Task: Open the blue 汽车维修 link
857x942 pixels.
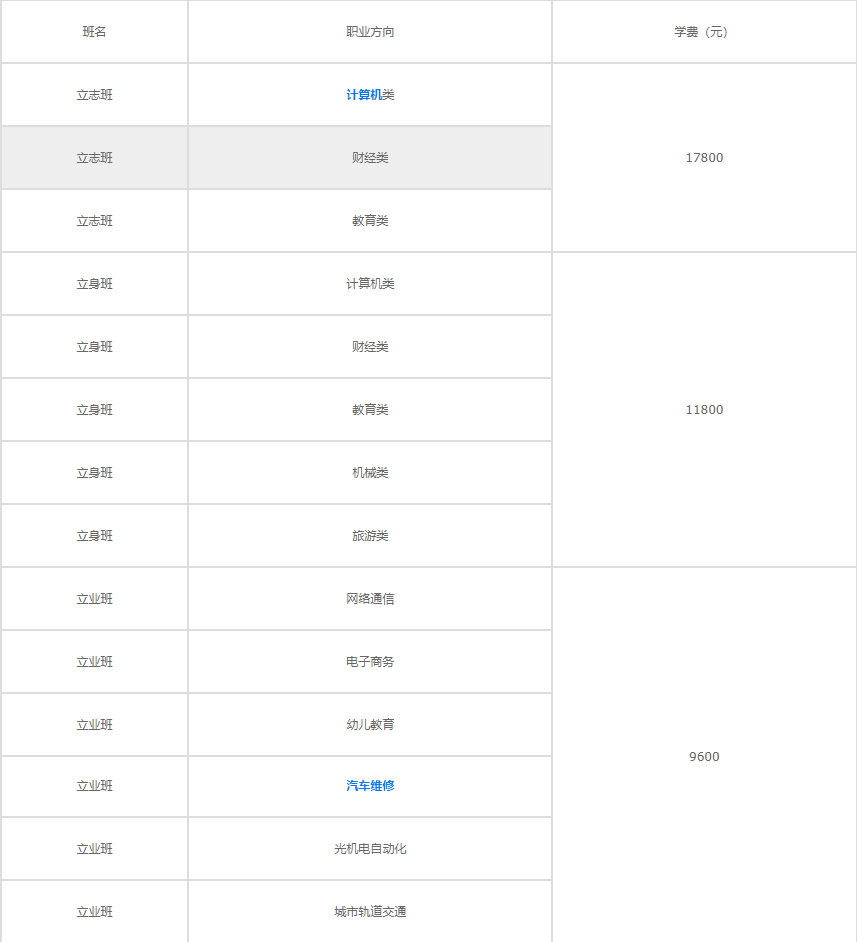Action: [x=370, y=786]
